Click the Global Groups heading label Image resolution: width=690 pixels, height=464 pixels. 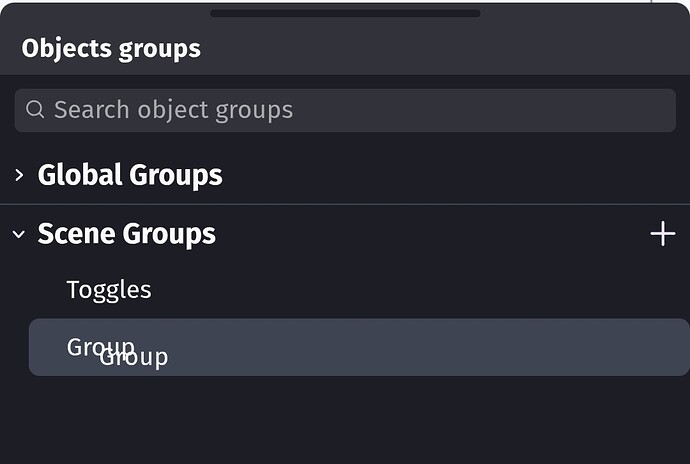[x=130, y=175]
